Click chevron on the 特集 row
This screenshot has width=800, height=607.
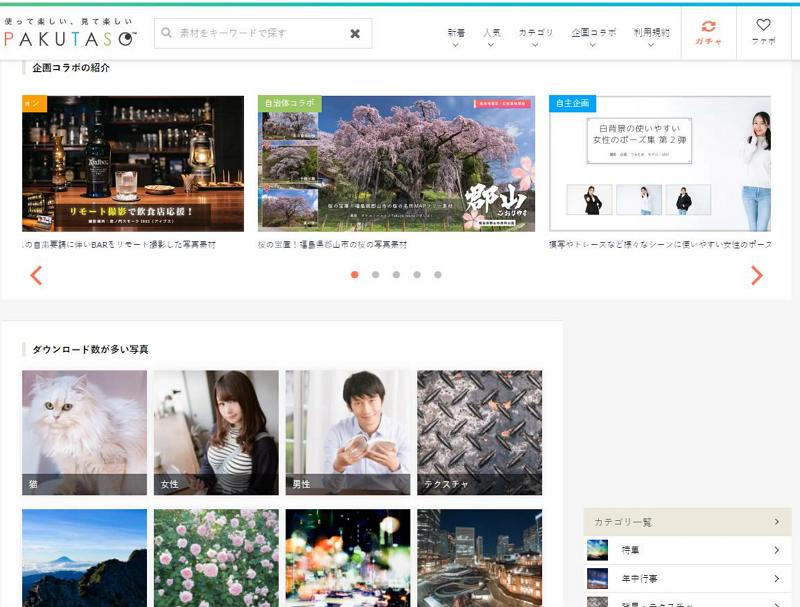point(777,550)
